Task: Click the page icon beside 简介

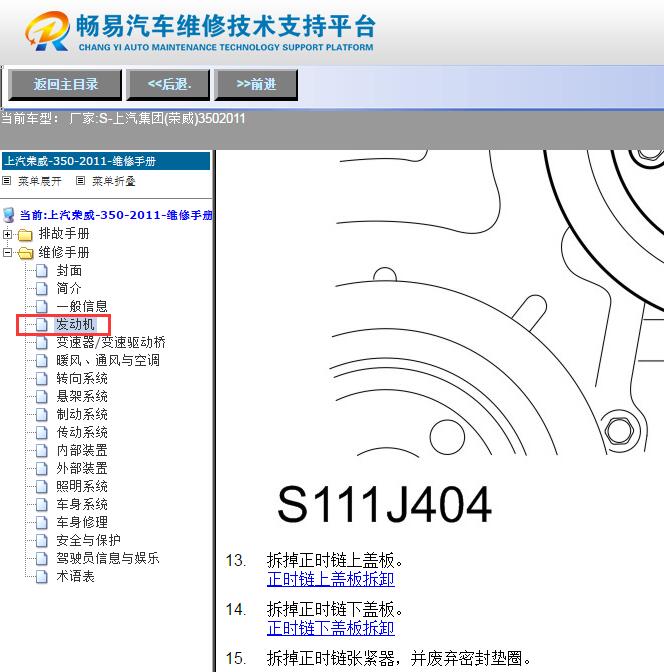Action: click(x=42, y=289)
